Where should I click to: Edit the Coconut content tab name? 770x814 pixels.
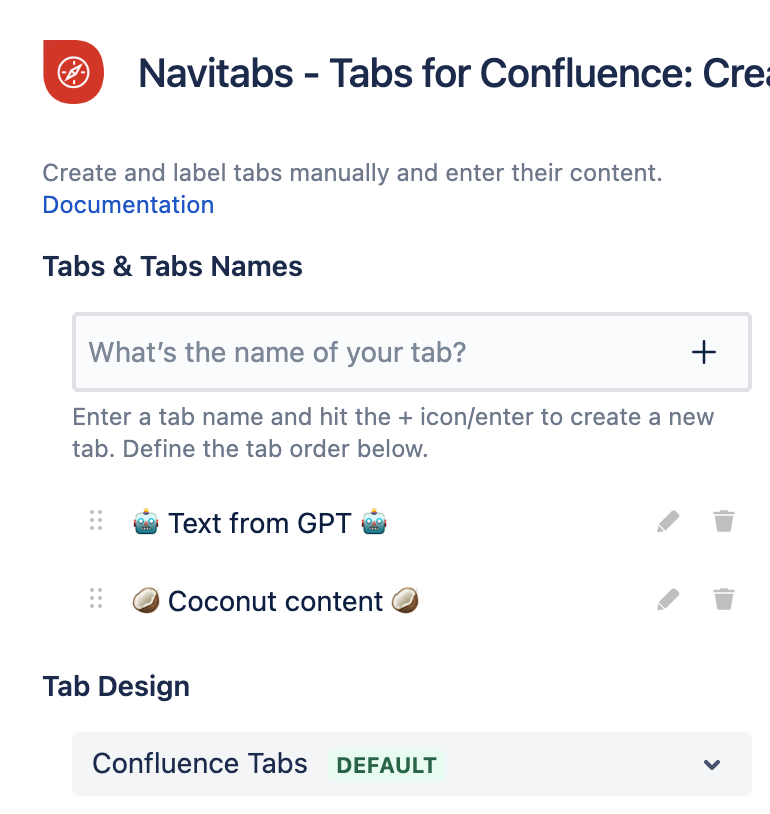[x=668, y=599]
